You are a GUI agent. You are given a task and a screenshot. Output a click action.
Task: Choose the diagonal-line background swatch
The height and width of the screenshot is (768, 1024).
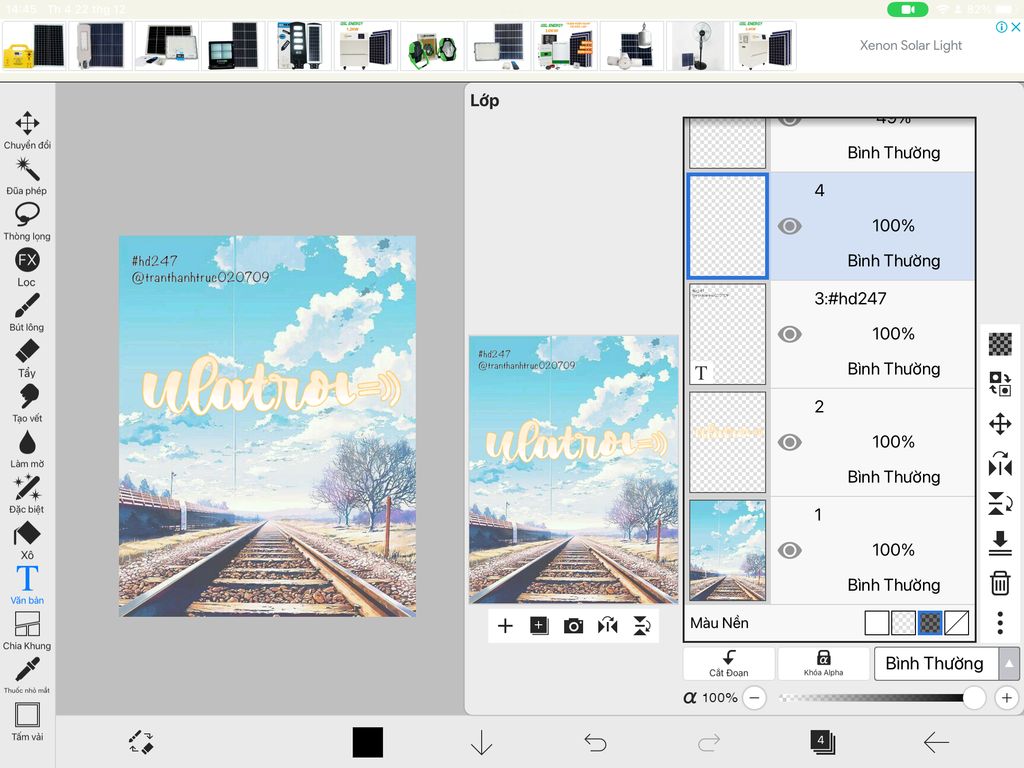[957, 623]
